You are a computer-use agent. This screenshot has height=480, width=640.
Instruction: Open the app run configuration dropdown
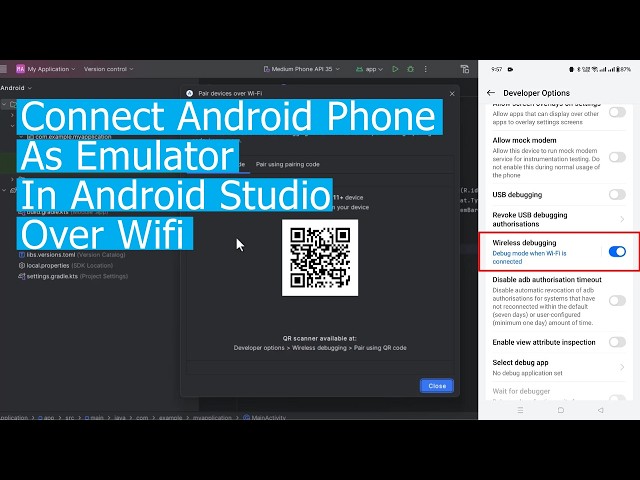pos(369,69)
